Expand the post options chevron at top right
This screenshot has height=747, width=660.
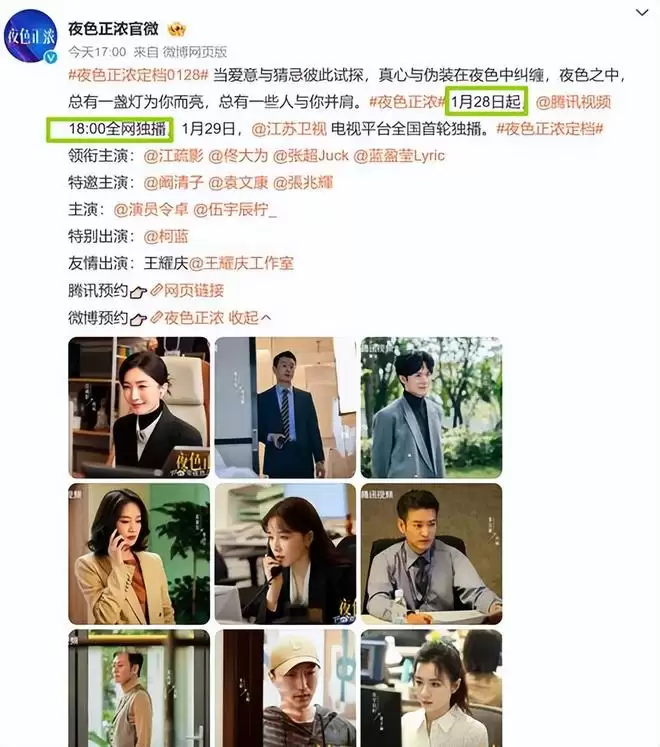[642, 12]
